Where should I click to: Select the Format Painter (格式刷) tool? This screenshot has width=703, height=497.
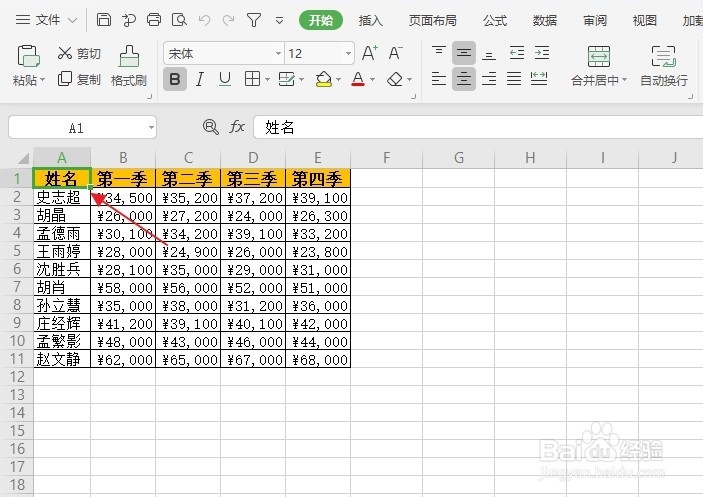tap(129, 66)
